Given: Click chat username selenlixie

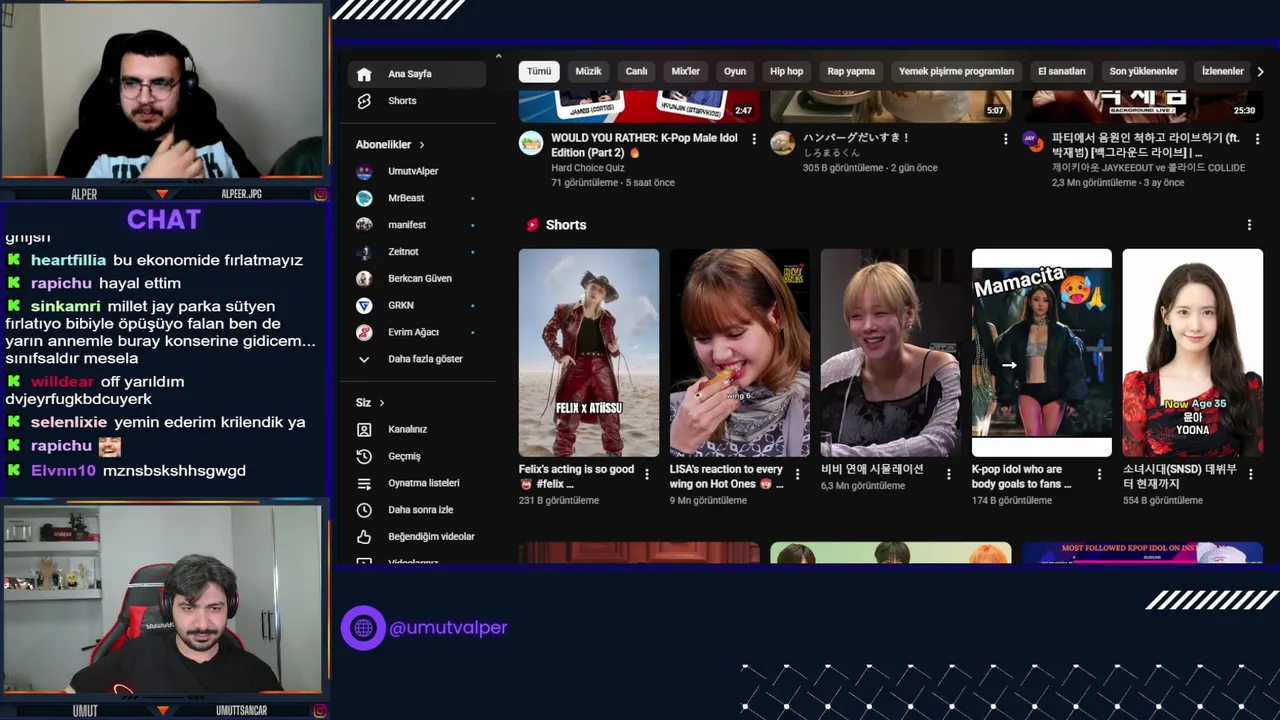Looking at the screenshot, I should [x=69, y=423].
